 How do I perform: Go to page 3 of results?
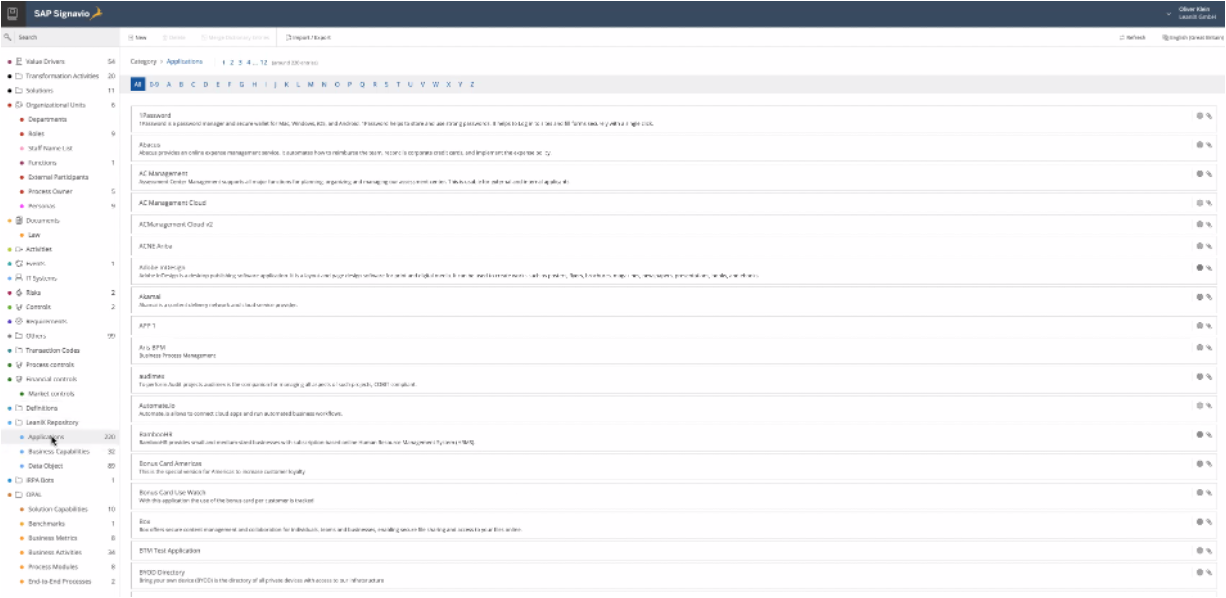click(240, 62)
